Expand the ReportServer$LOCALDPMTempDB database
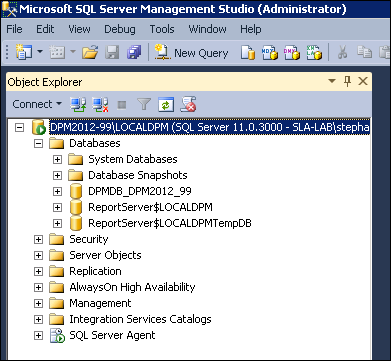391x361 pixels. point(57,223)
